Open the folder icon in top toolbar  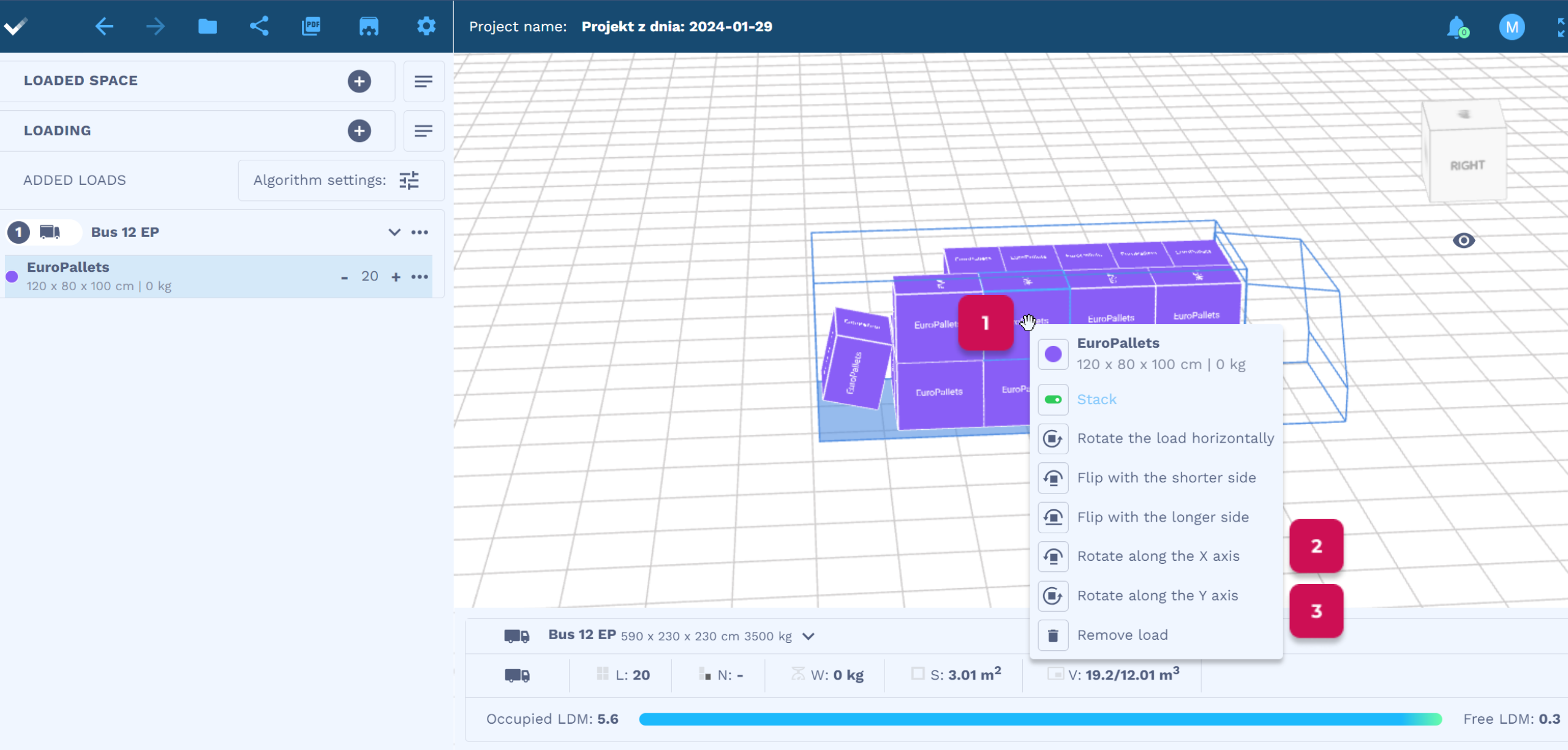point(207,26)
